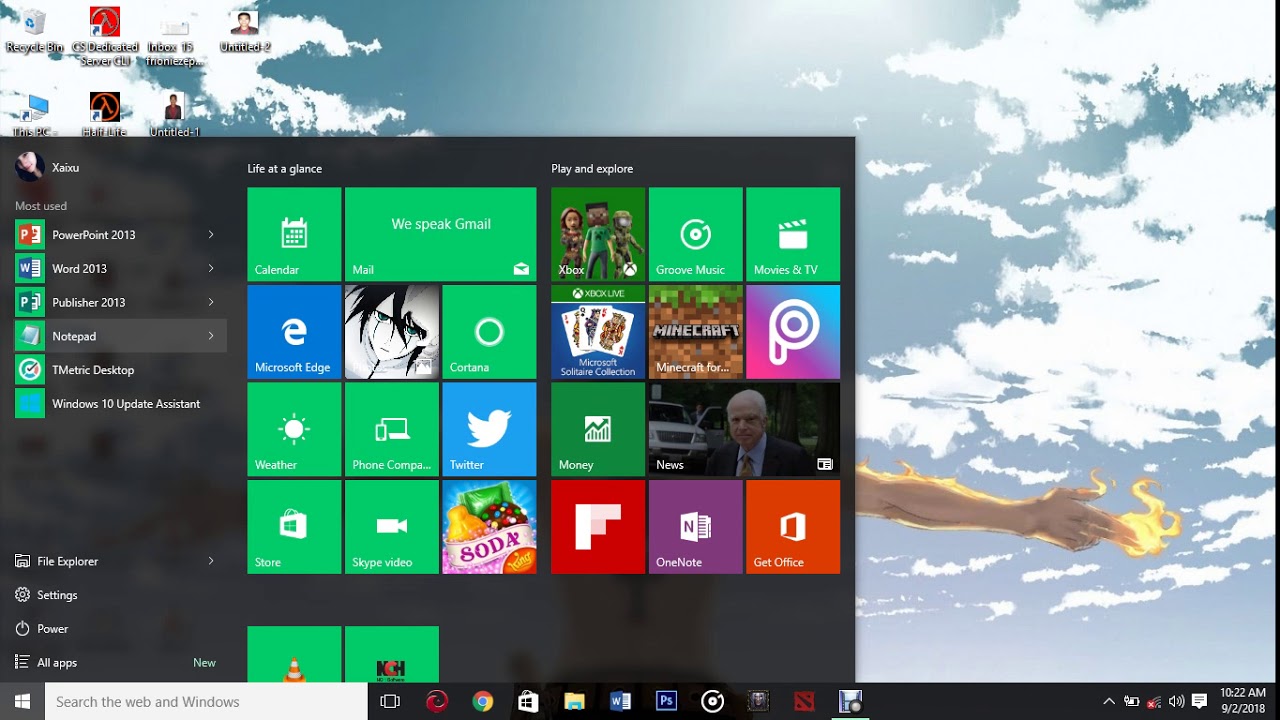
Task: Click the Get Office tile
Action: (793, 527)
